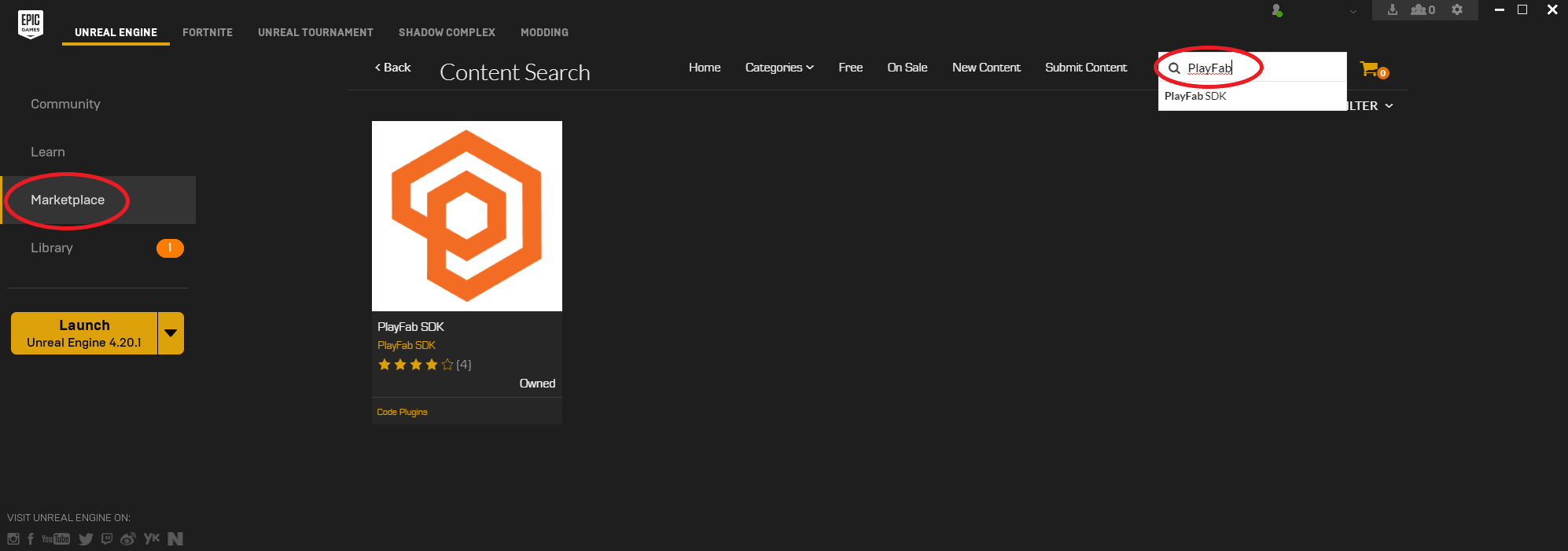Click the user account status icon
Viewport: 1568px width, 551px height.
(1277, 10)
